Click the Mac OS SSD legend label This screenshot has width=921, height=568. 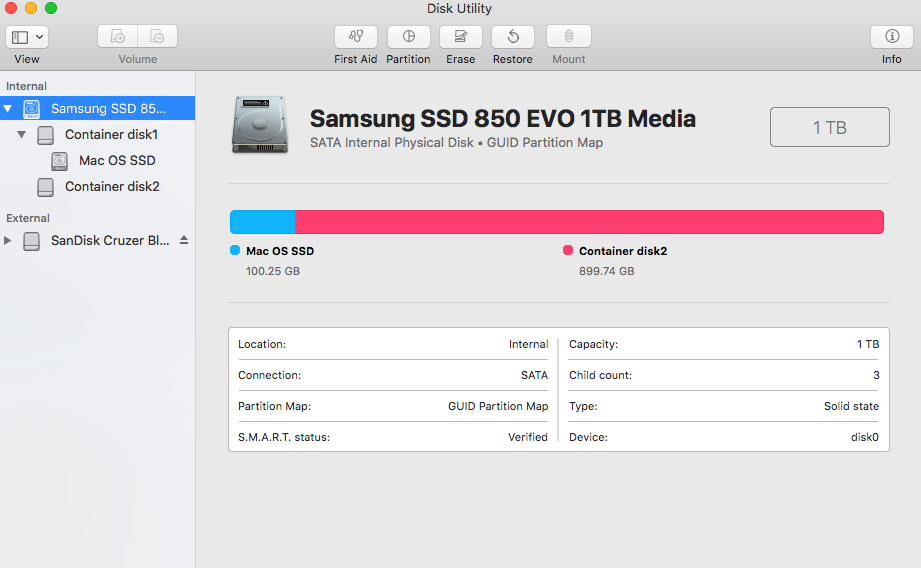[280, 251]
